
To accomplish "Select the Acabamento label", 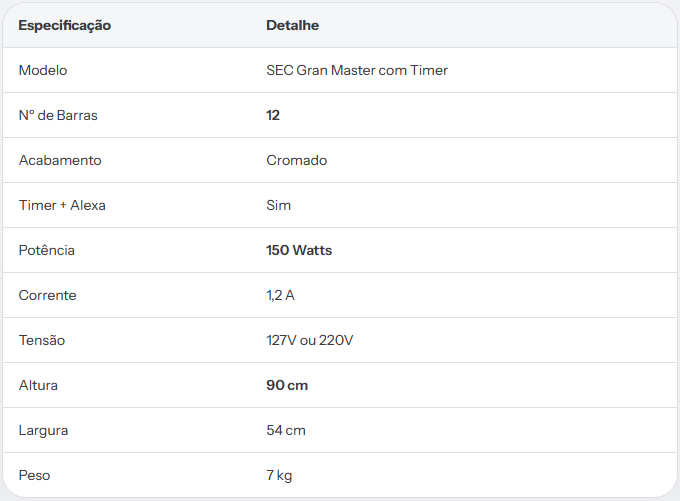I will (60, 160).
